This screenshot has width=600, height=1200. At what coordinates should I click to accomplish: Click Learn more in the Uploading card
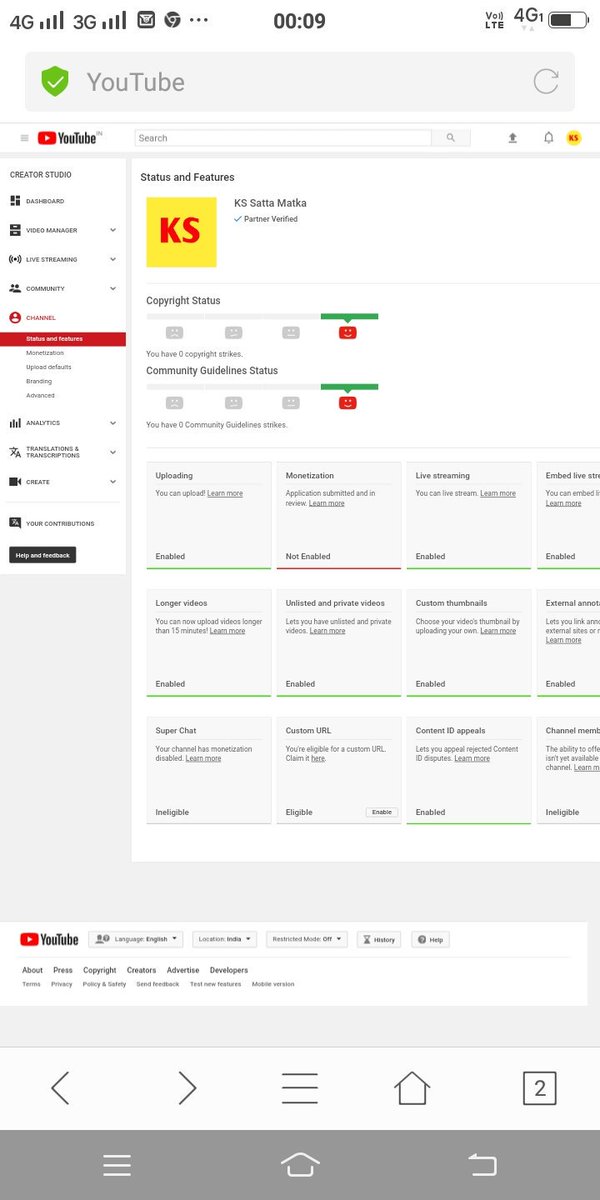pyautogui.click(x=225, y=493)
